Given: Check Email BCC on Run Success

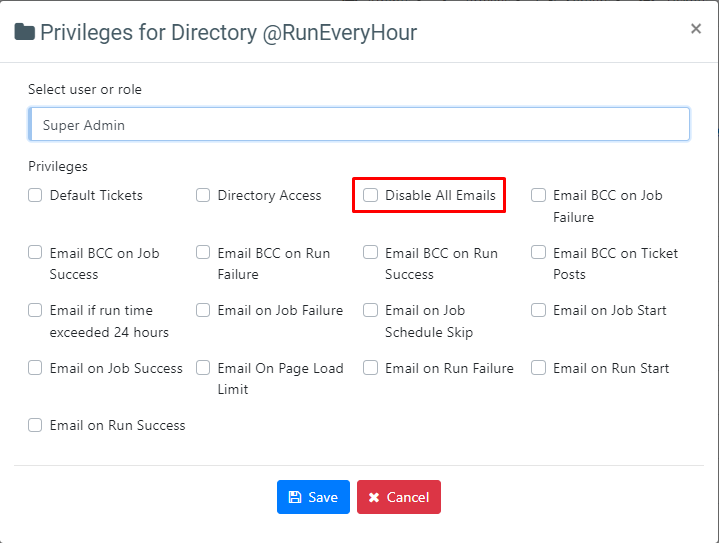Looking at the screenshot, I should [x=371, y=253].
